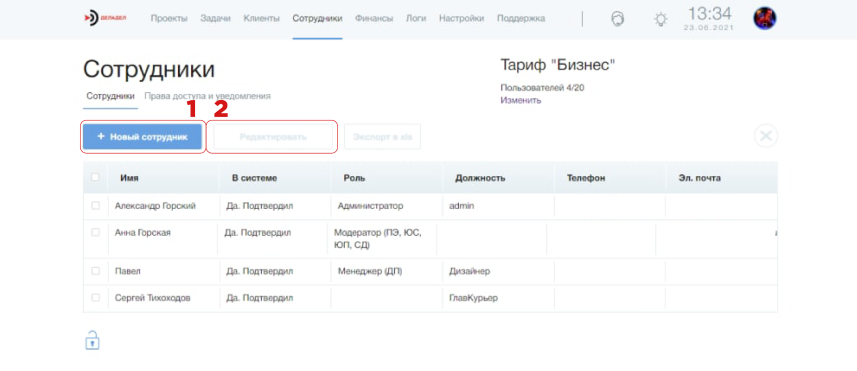Open the user avatar menu

tap(765, 19)
